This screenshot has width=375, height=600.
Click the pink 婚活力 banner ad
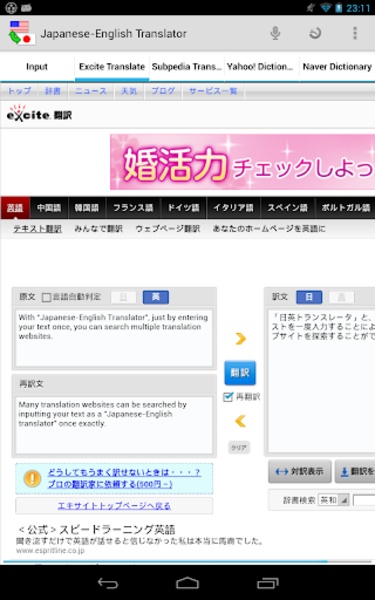tap(243, 161)
